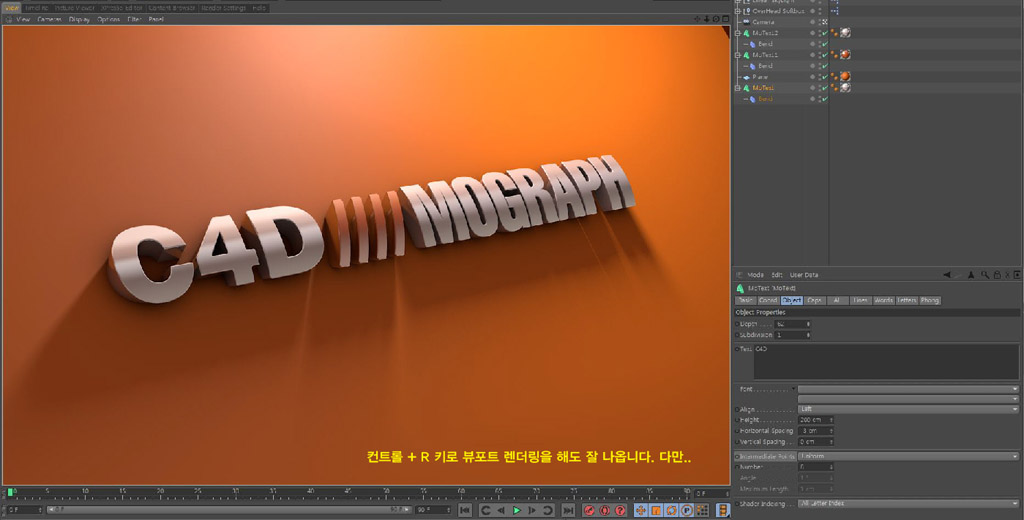Open the viewport Filter menu
Screen dimensions: 1024x520
coord(134,20)
